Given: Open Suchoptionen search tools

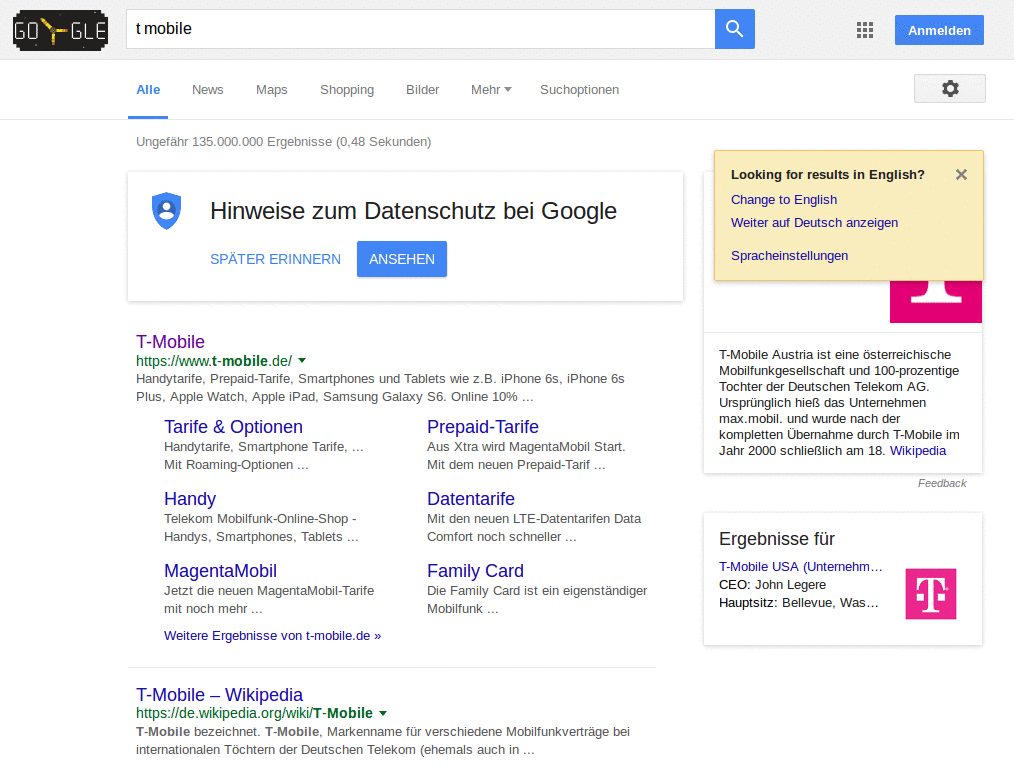Looking at the screenshot, I should coord(579,89).
